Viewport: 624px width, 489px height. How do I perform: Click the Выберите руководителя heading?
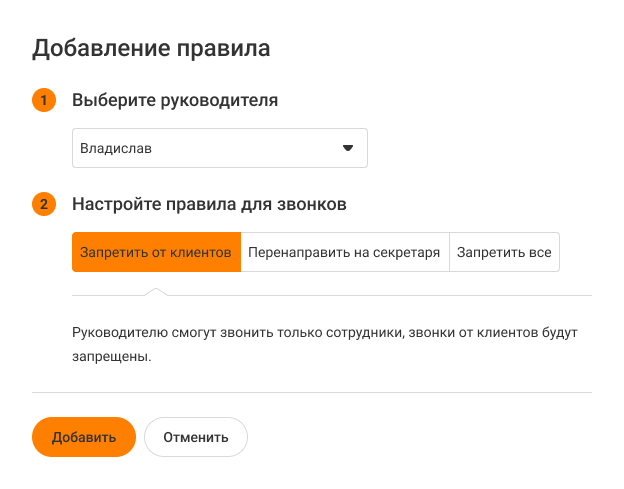coord(175,100)
